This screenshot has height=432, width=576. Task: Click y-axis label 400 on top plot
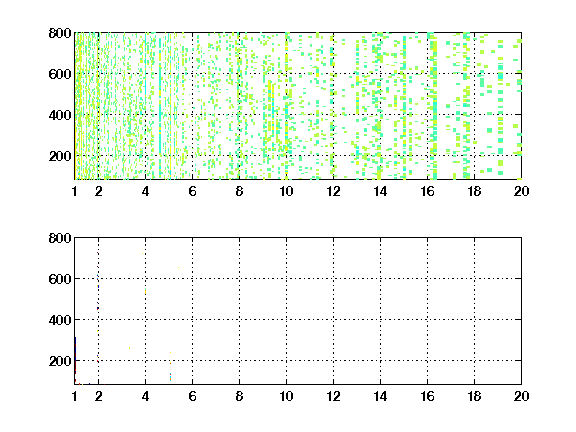[60, 115]
